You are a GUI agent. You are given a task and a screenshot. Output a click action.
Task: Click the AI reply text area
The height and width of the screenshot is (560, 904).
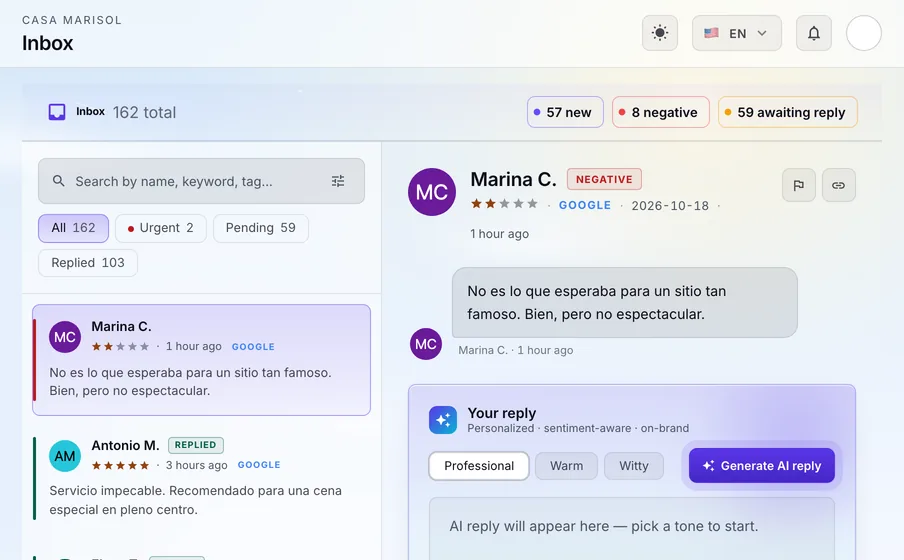pyautogui.click(x=631, y=528)
